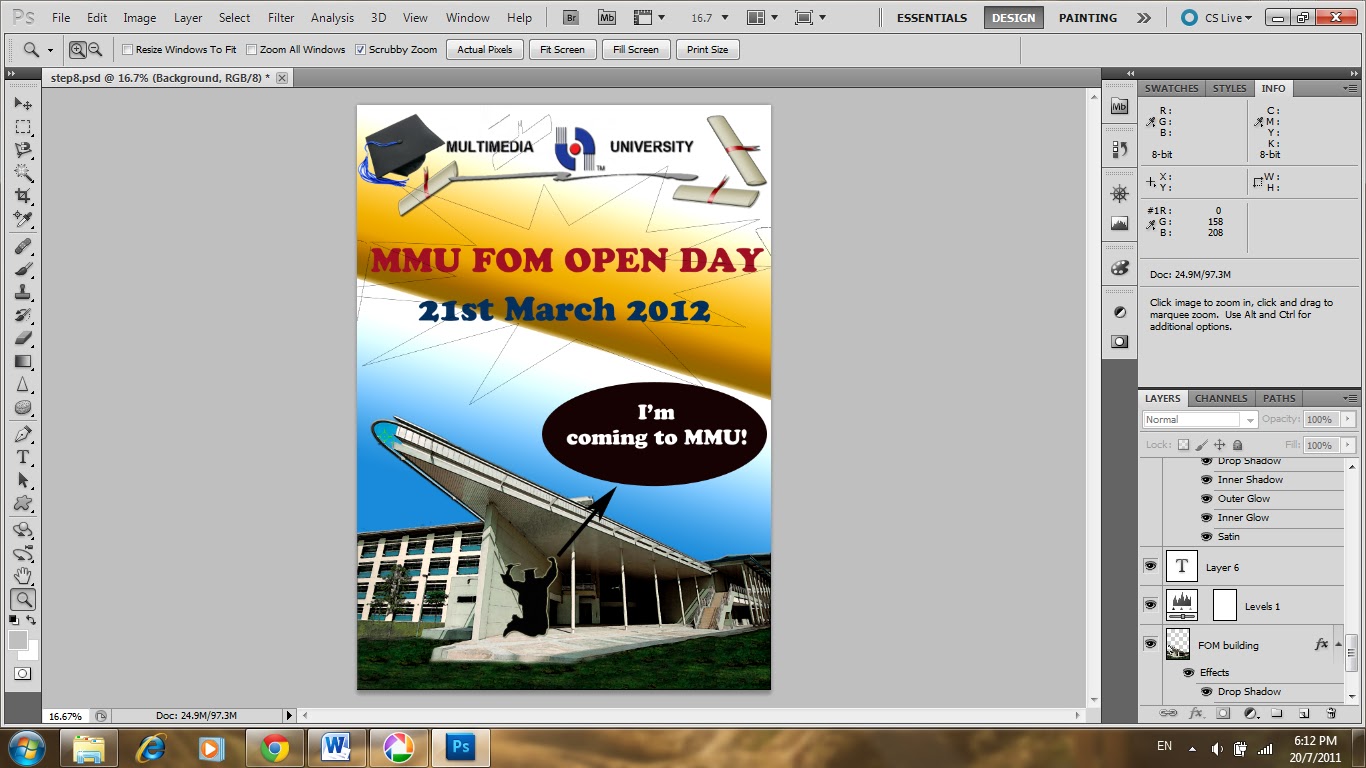Switch to the Painting workspace

[x=1088, y=18]
